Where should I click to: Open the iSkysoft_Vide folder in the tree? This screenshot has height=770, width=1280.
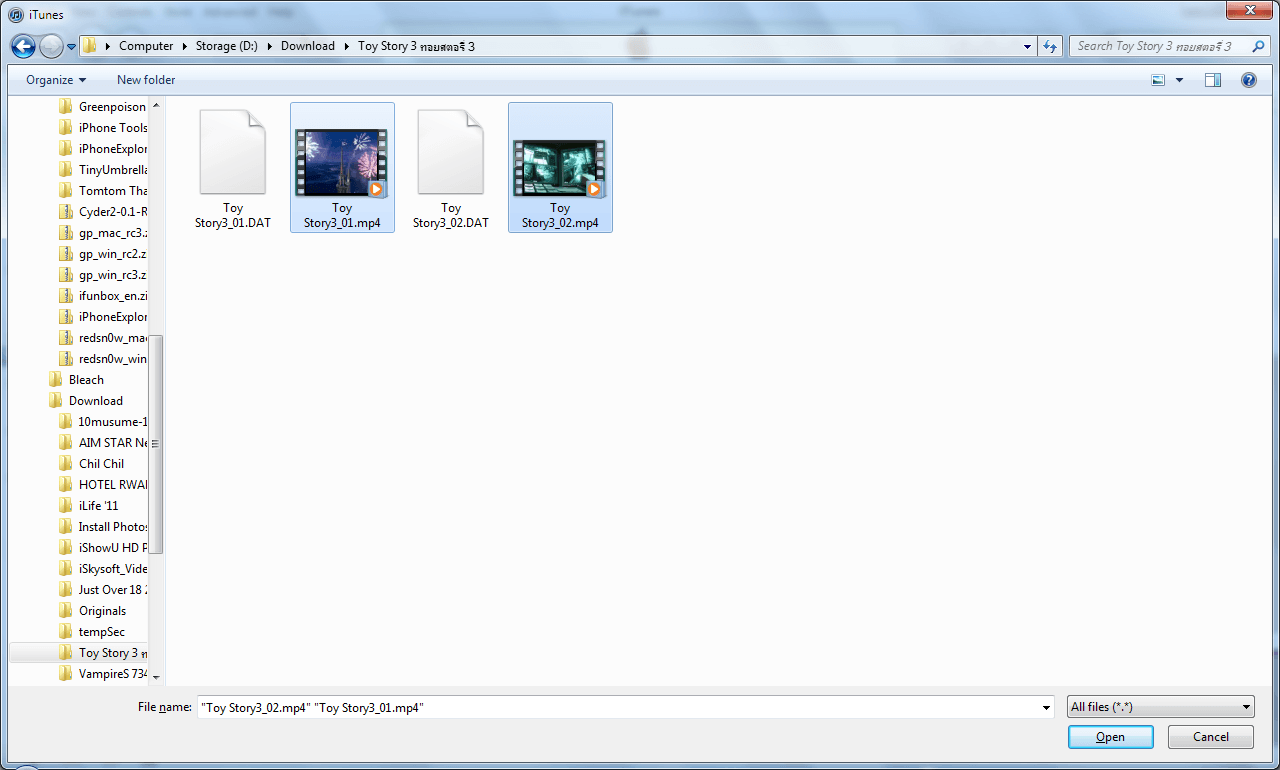click(x=103, y=569)
